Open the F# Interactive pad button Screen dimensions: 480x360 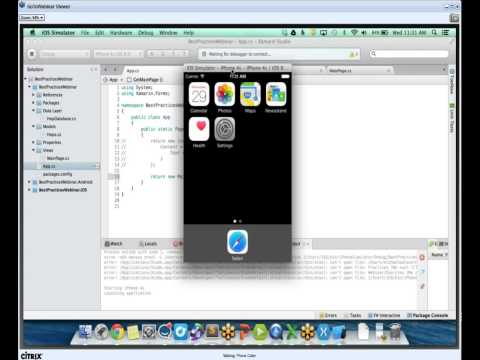click(x=384, y=315)
